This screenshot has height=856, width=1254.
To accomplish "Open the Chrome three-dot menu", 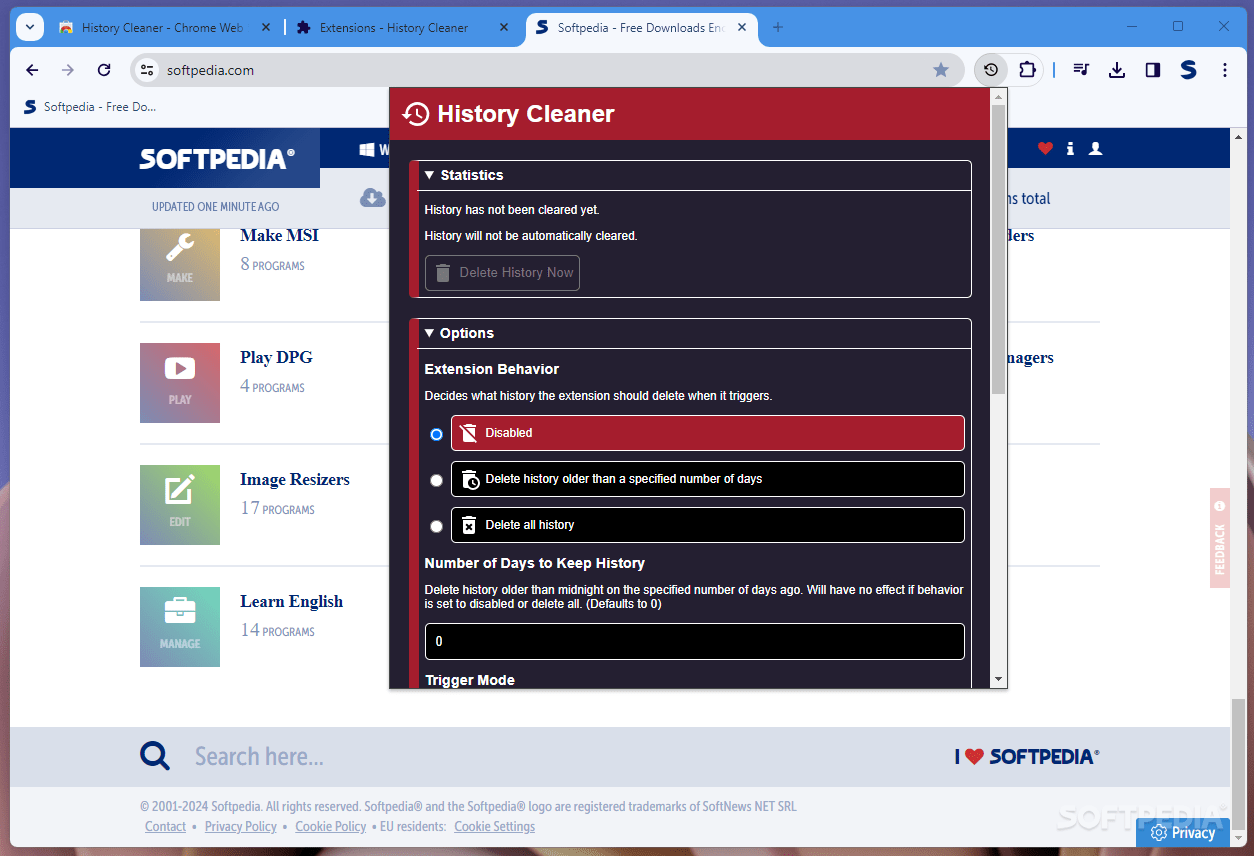I will (x=1223, y=70).
